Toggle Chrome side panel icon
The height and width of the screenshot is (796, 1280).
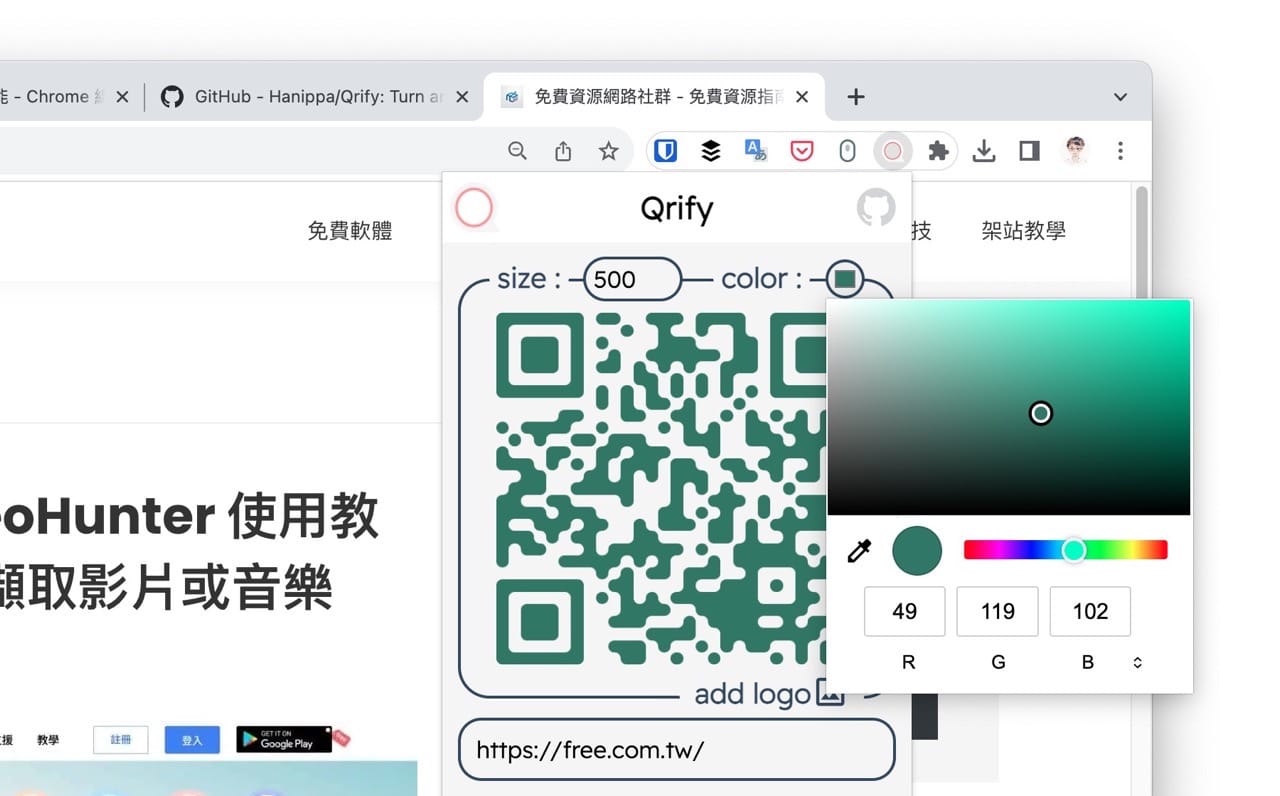point(1029,151)
